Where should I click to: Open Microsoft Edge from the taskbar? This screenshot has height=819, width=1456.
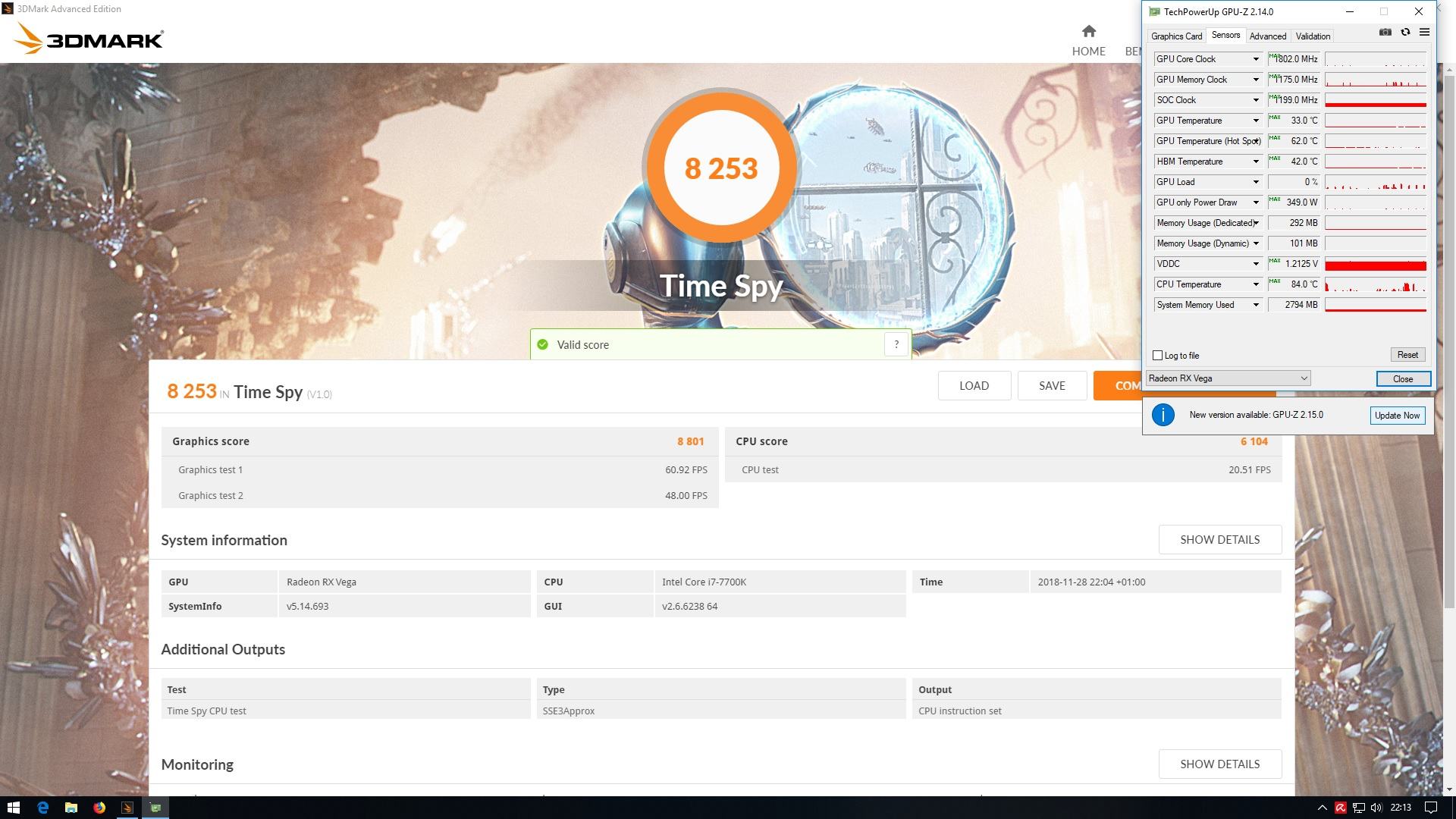[42, 808]
